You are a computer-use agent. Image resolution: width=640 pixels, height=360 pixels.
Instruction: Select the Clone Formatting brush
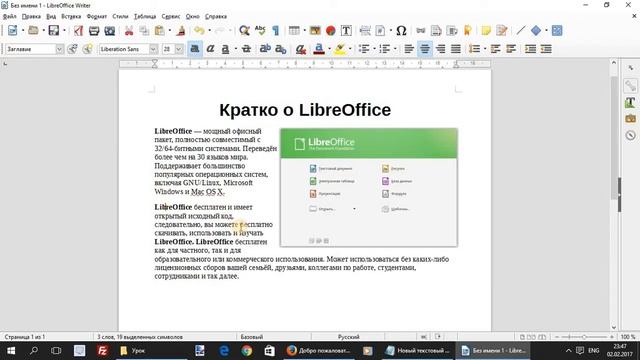pos(181,31)
